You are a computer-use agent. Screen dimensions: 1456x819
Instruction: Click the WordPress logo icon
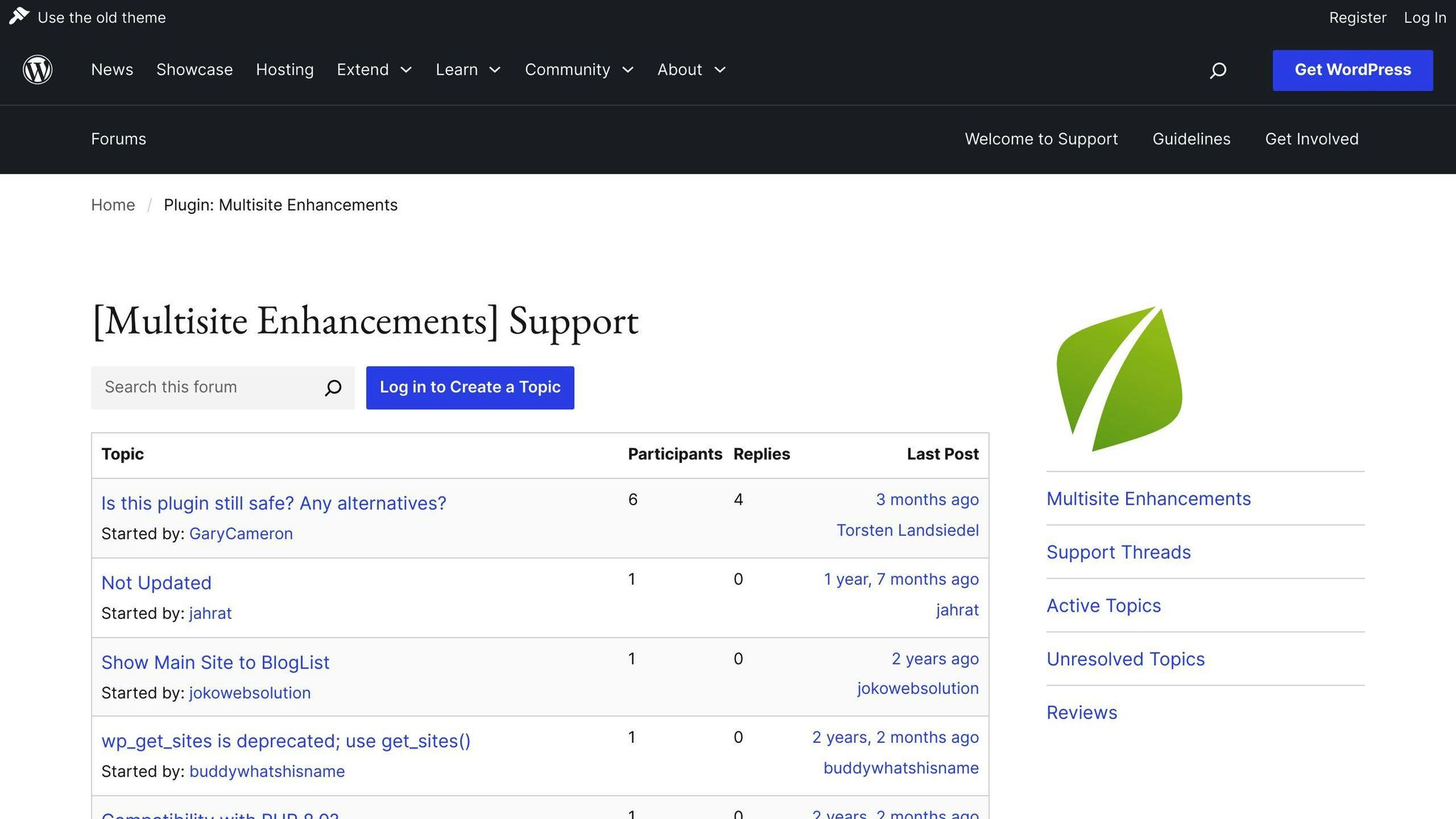38,70
